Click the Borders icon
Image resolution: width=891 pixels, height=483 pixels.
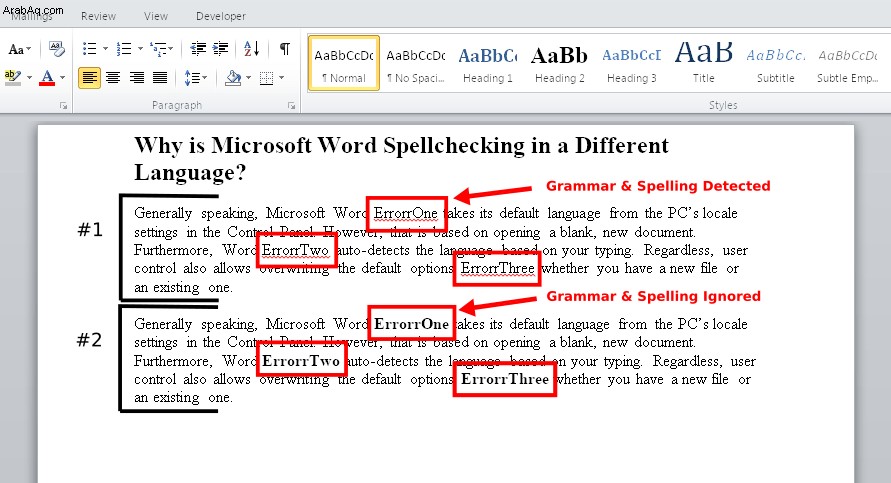point(267,78)
